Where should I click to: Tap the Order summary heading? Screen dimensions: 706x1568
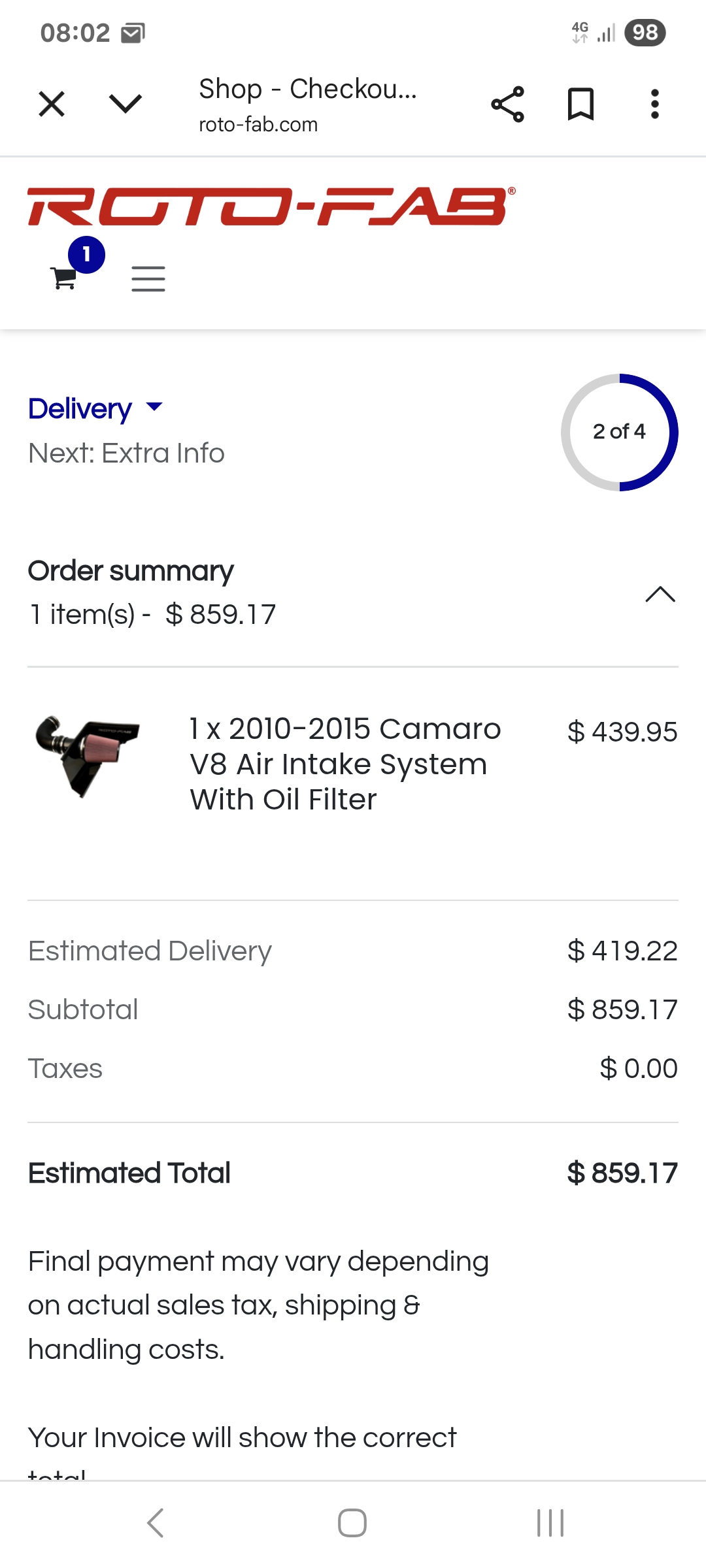[131, 571]
